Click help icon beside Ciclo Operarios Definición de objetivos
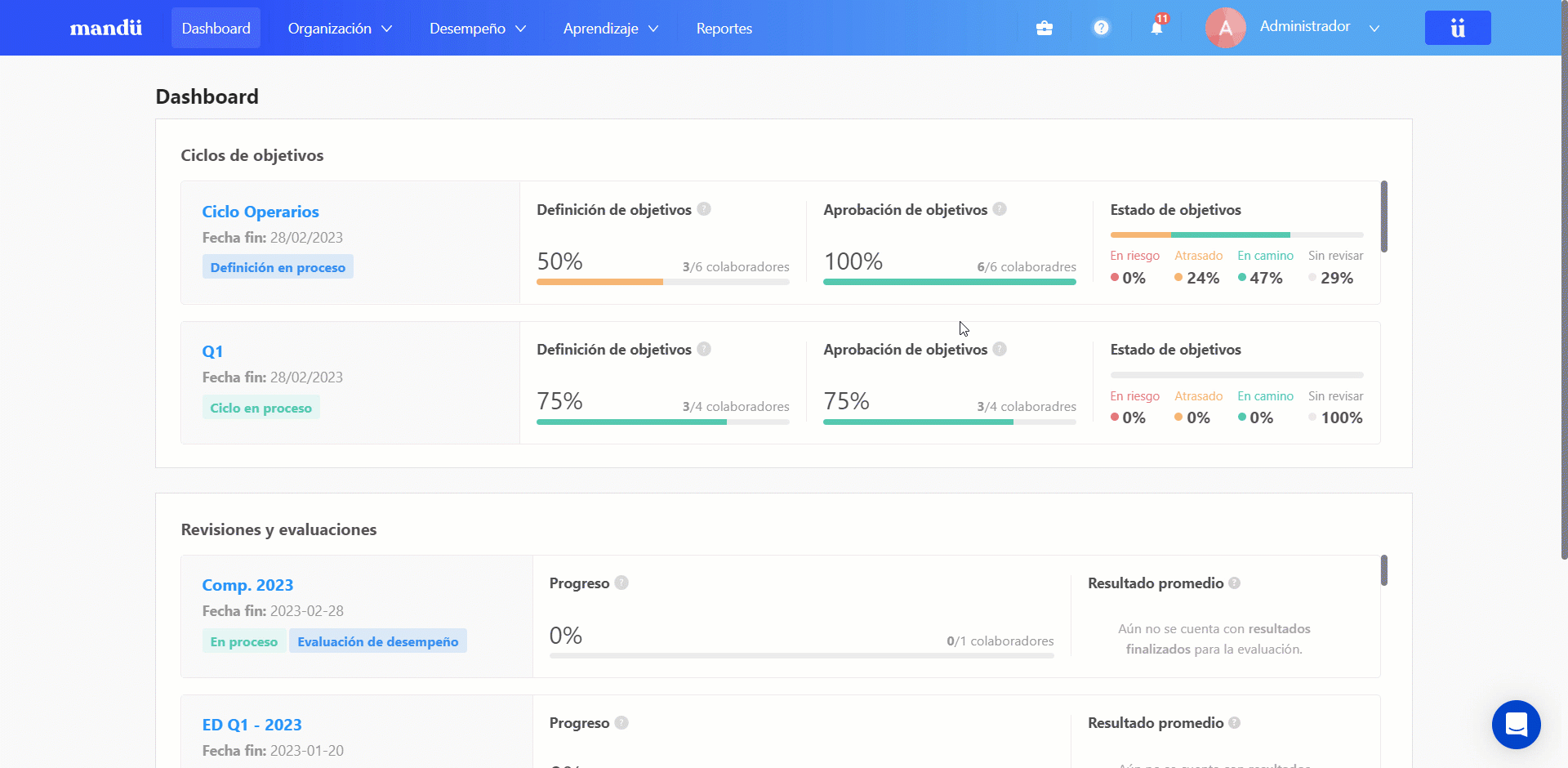 click(x=704, y=209)
